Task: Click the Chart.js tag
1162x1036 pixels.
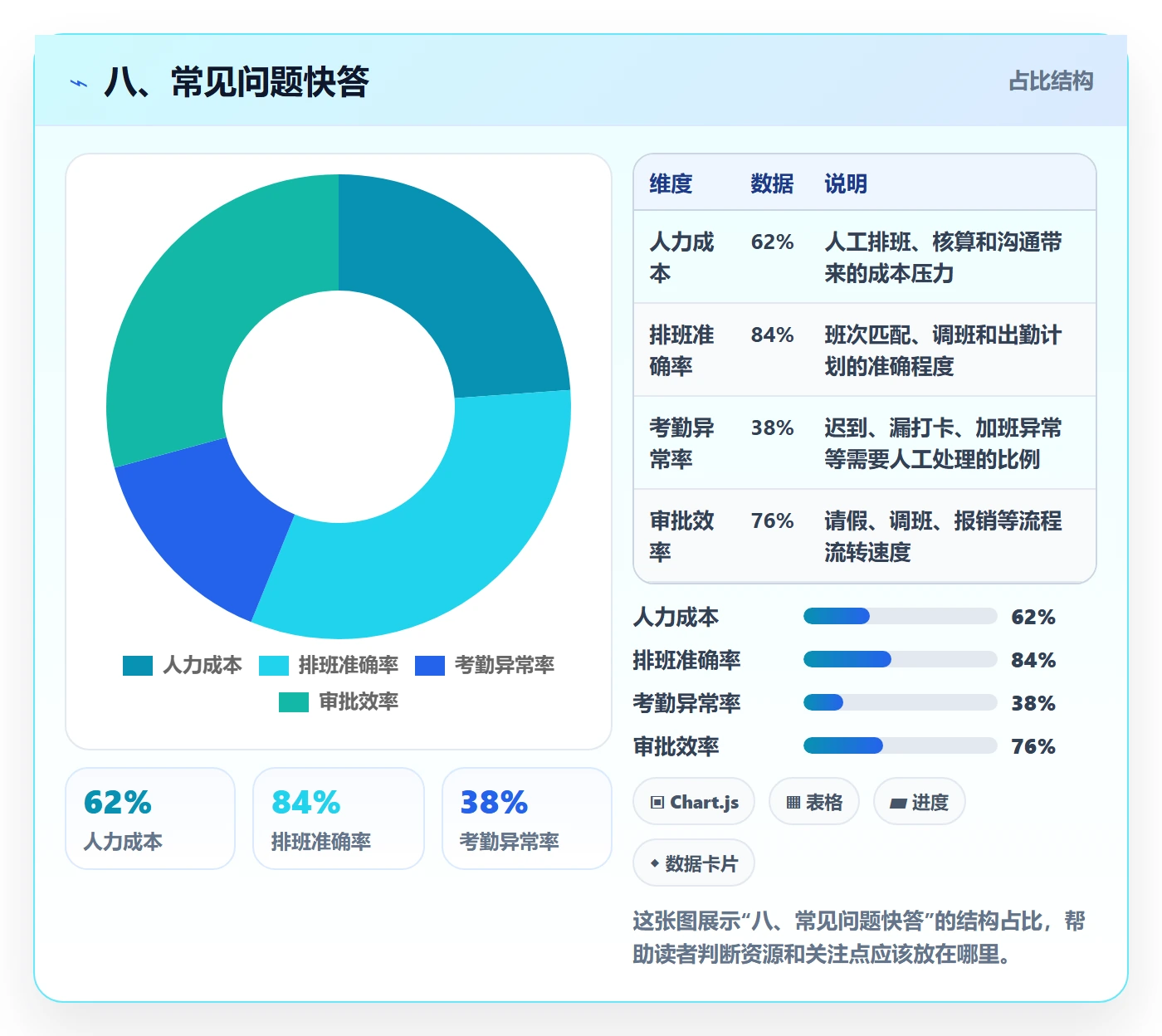Action: point(694,802)
